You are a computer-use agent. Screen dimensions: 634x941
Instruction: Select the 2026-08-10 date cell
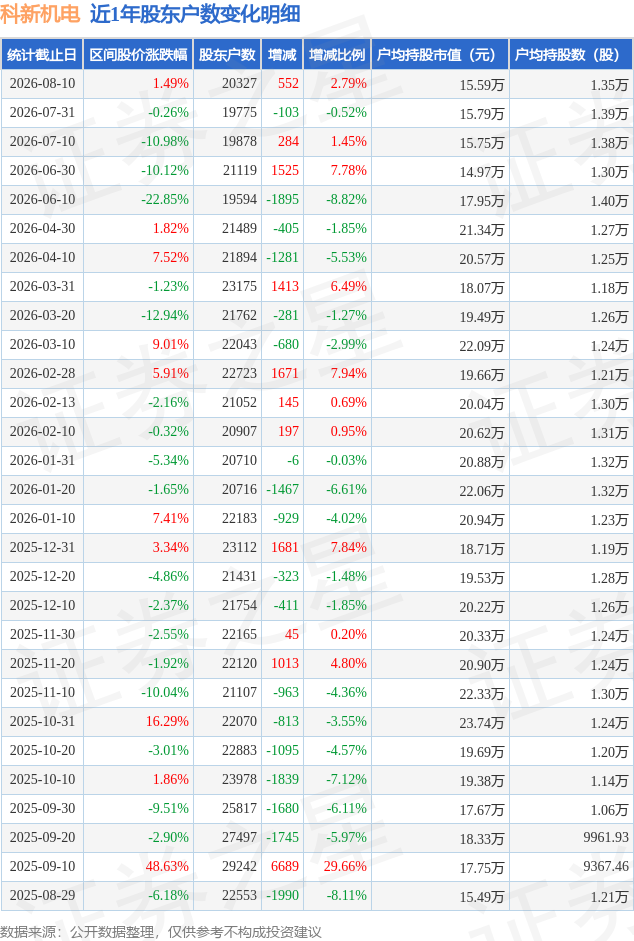(43, 83)
